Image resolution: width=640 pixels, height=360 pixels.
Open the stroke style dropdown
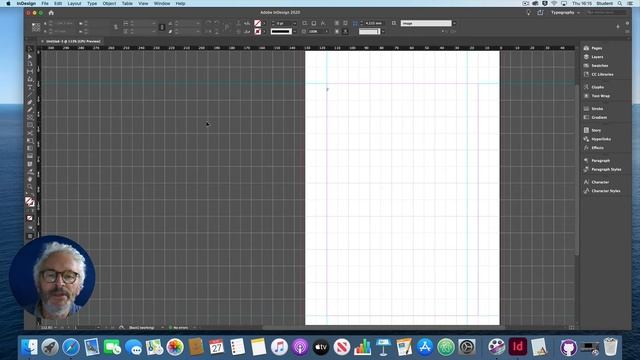[x=294, y=31]
